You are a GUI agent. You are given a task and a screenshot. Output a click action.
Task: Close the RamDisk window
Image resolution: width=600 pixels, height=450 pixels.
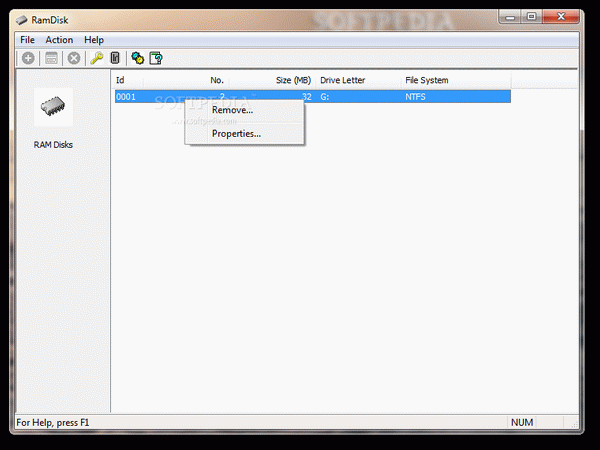[x=561, y=17]
